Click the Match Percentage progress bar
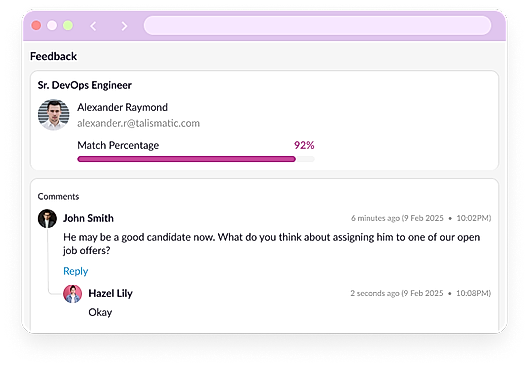The height and width of the screenshot is (368, 529). 196,159
